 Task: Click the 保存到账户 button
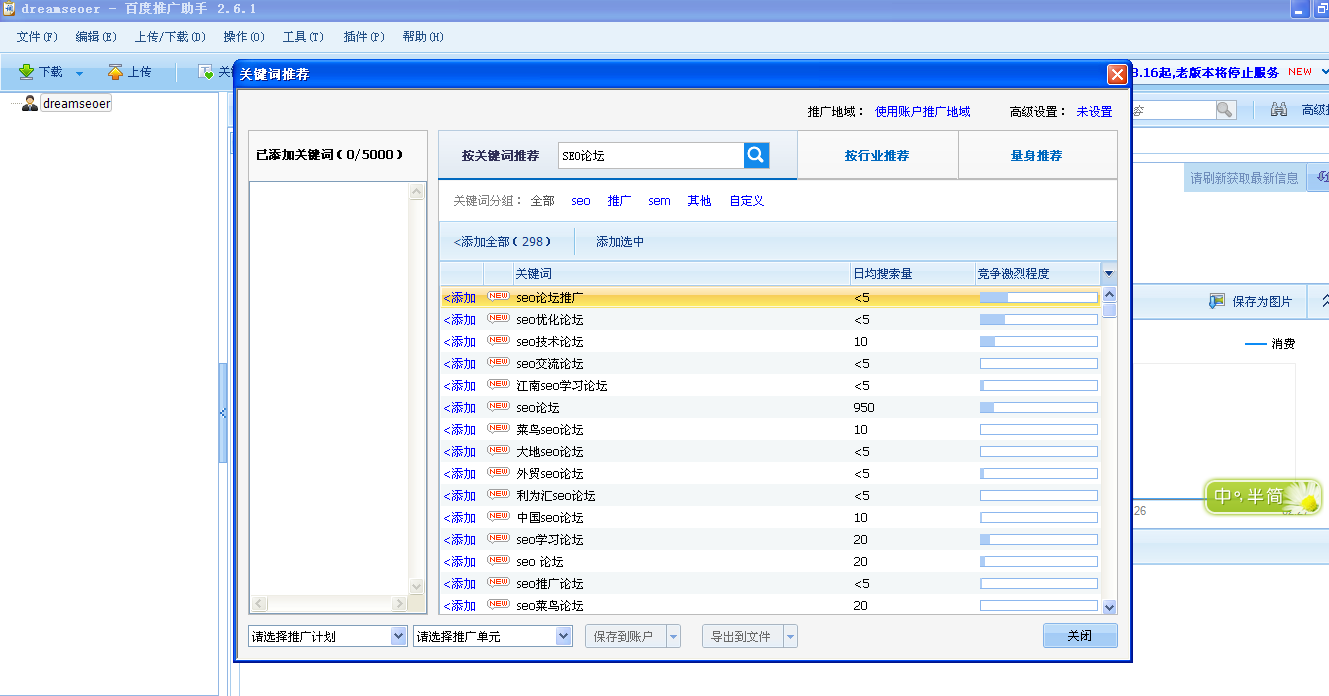pos(625,636)
